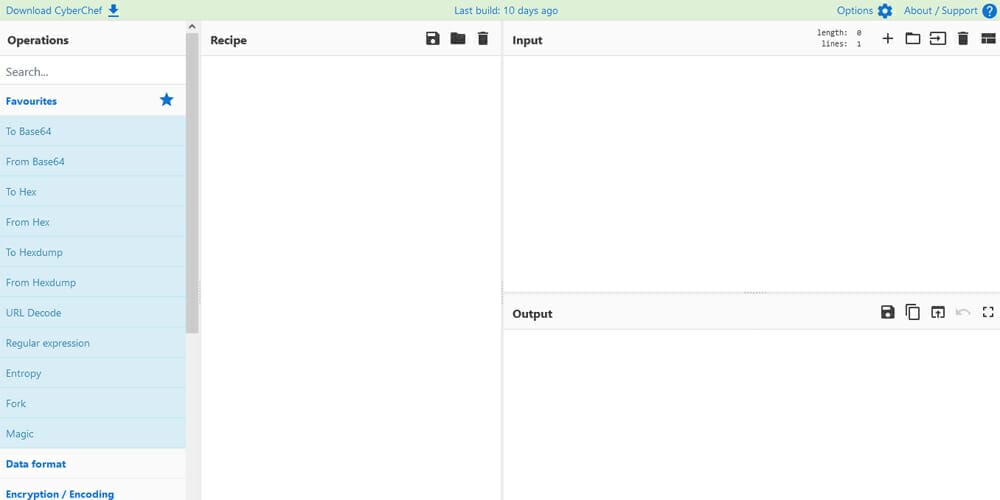1000x500 pixels.
Task: Expand the Data format category
Action: pyautogui.click(x=36, y=464)
